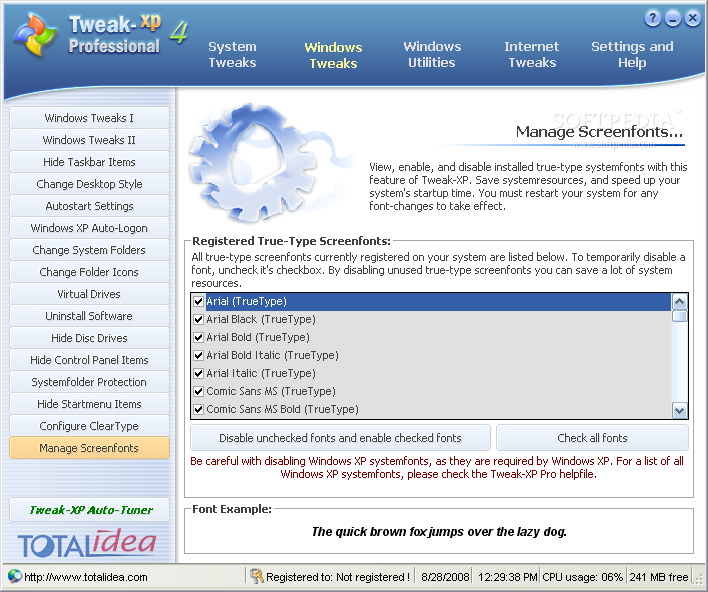Screen dimensions: 708x592
Task: Uncheck Arial Bold (TrueType) checkbox
Action: 198,337
